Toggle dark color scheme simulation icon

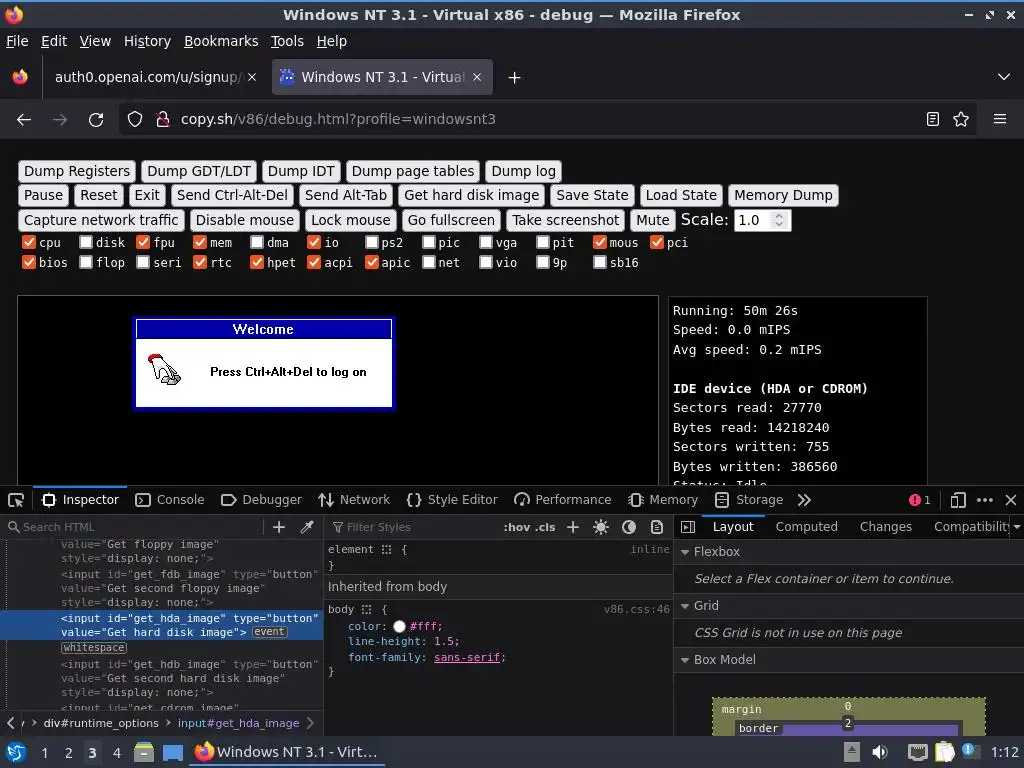click(629, 527)
